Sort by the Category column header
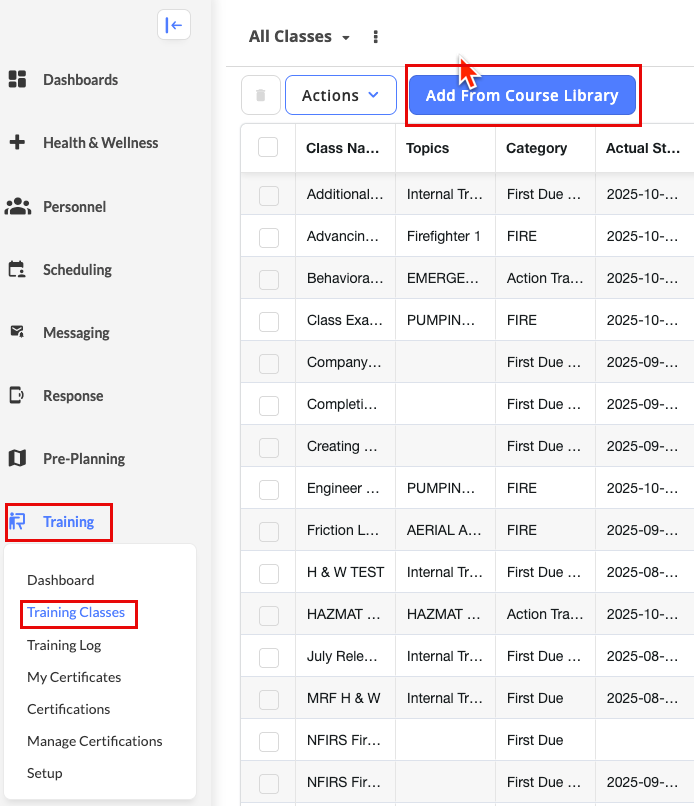The image size is (694, 806). (x=537, y=148)
